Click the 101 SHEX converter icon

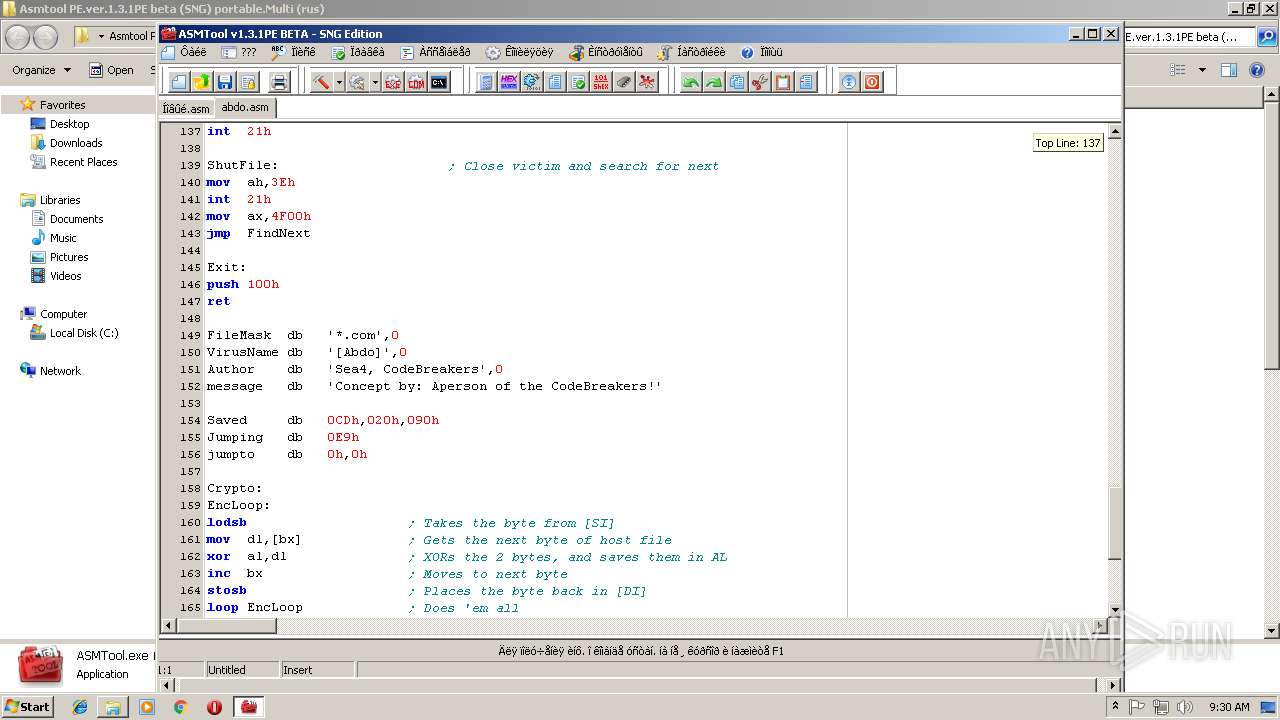(x=601, y=82)
